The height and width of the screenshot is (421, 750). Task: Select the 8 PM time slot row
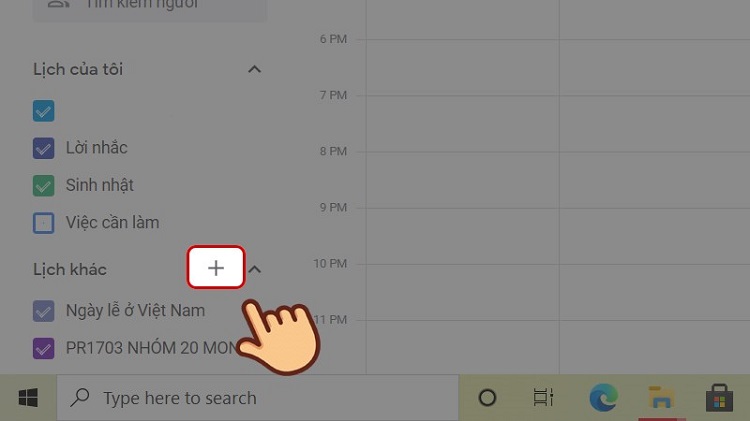[552, 180]
